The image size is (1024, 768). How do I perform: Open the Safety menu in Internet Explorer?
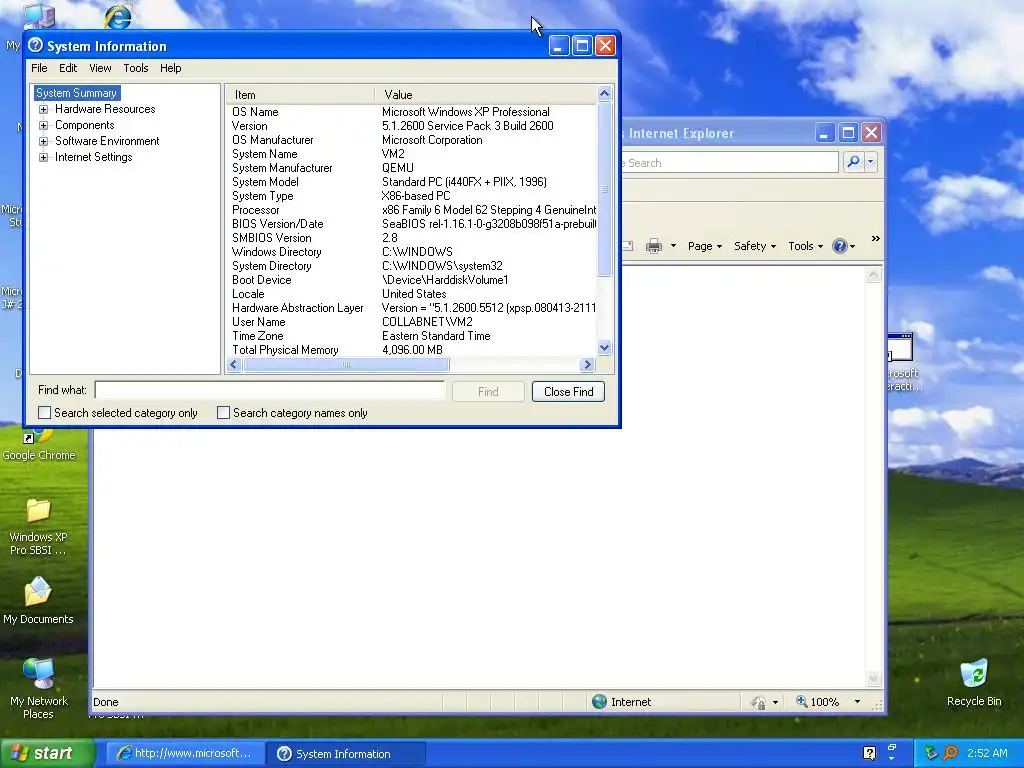click(x=754, y=246)
